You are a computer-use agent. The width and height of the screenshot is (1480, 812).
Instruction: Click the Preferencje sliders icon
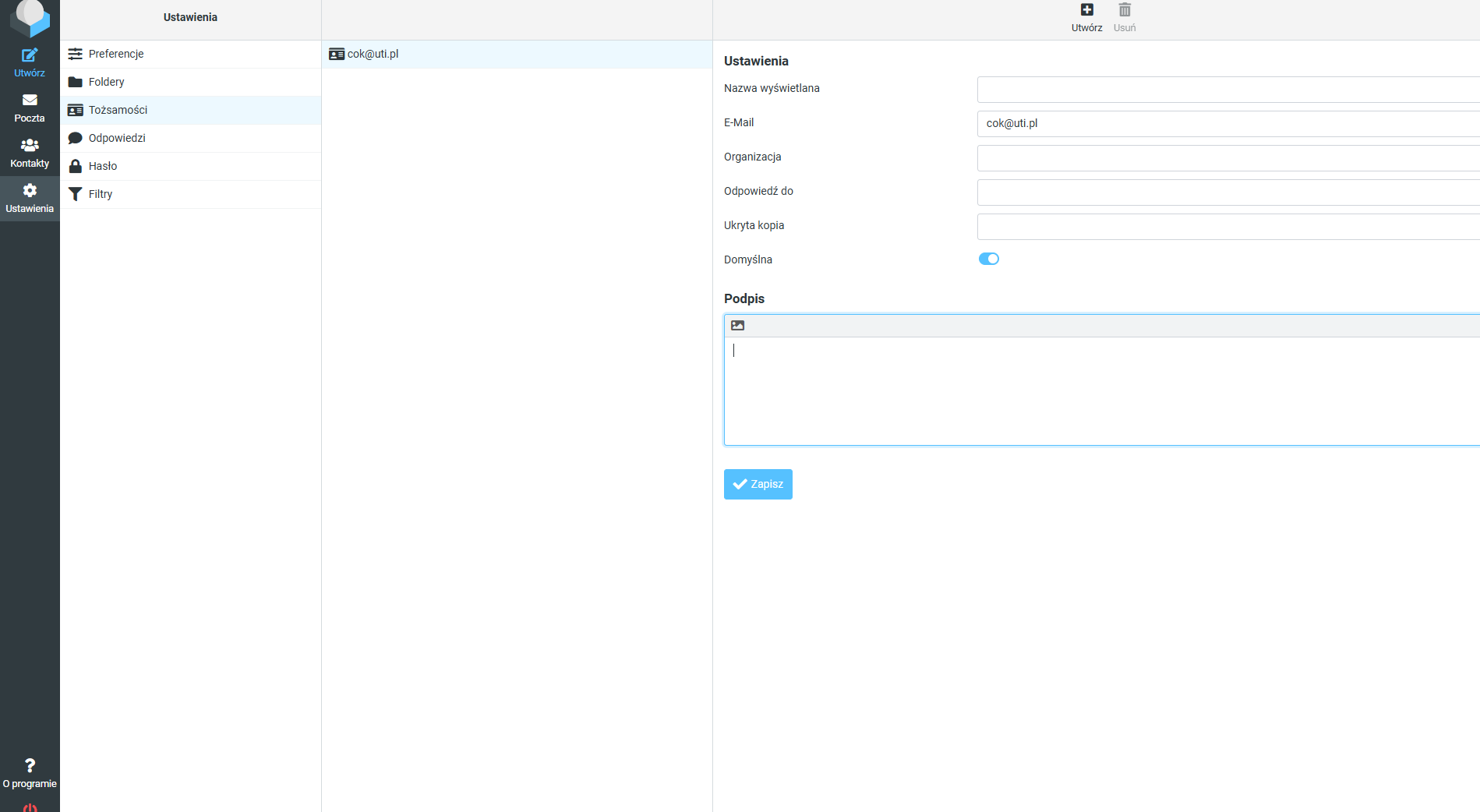point(75,54)
